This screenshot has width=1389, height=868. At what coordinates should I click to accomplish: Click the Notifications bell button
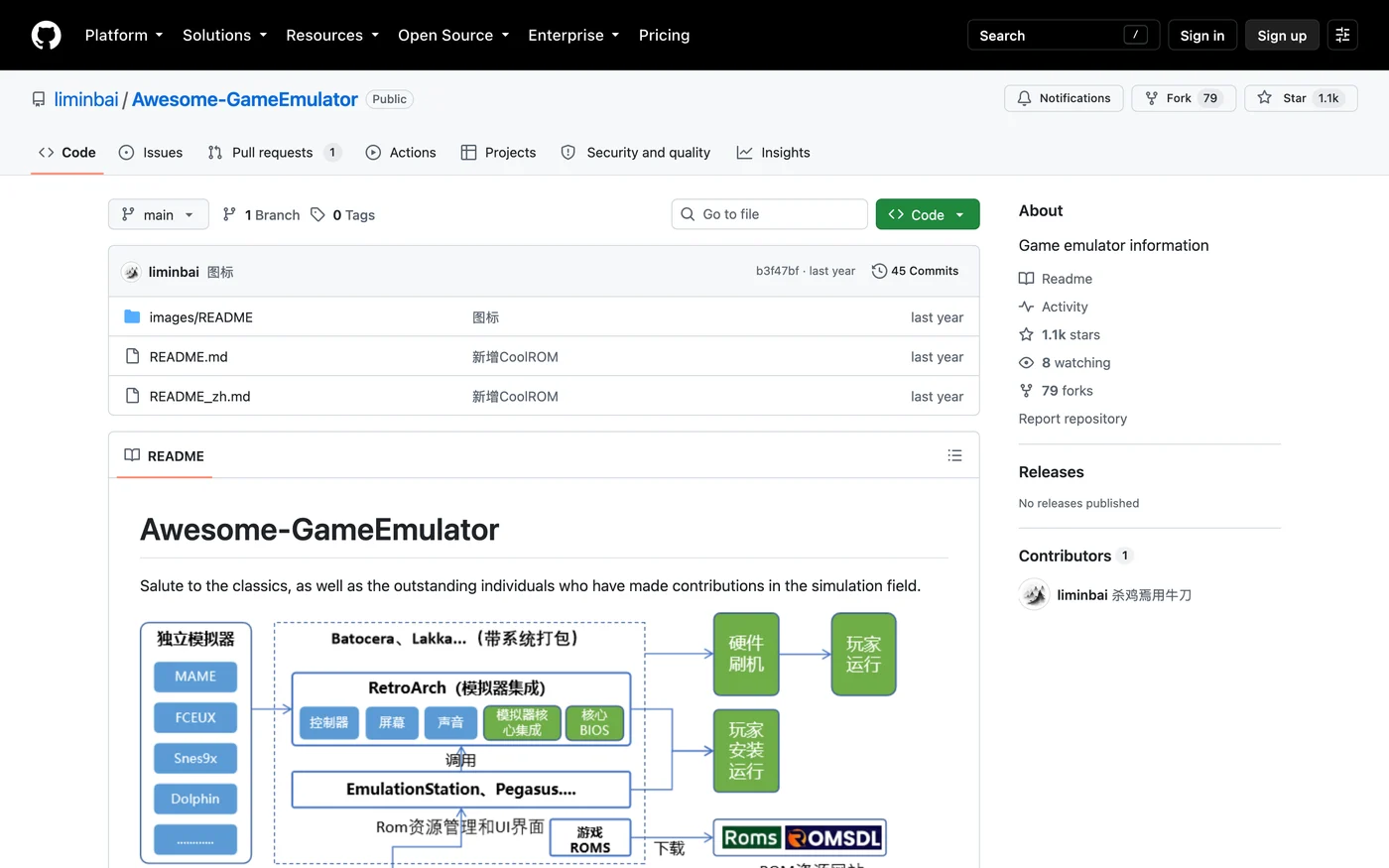point(1064,98)
